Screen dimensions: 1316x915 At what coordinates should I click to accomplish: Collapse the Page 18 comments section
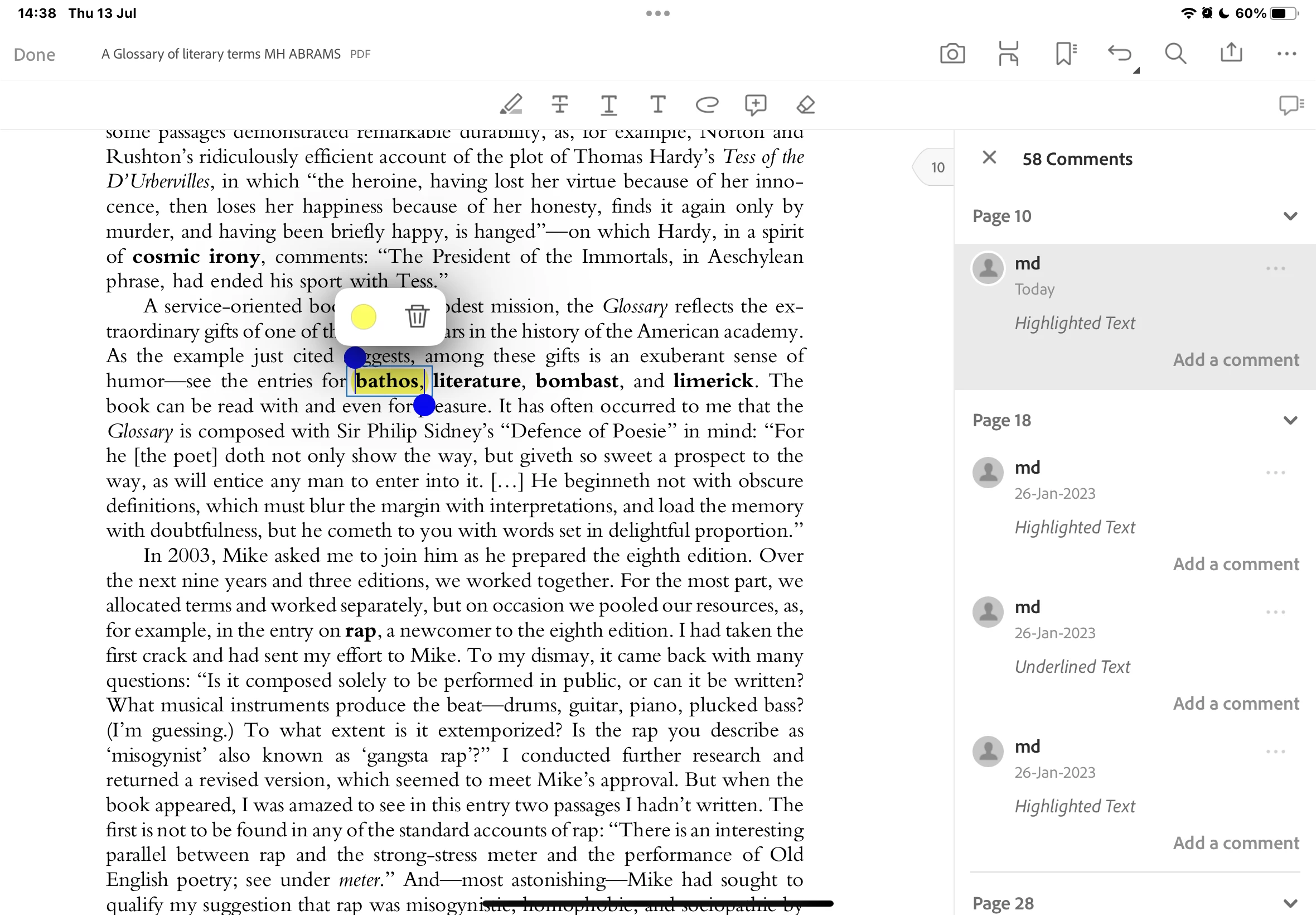pos(1290,420)
